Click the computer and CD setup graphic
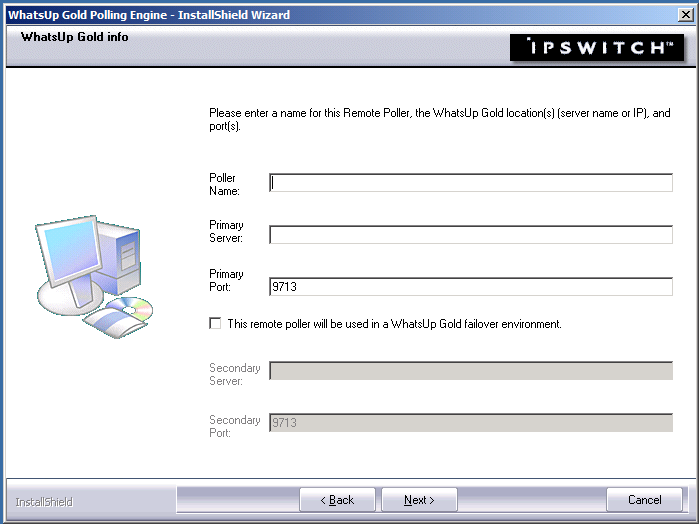Viewport: 699px width, 524px height. point(95,276)
